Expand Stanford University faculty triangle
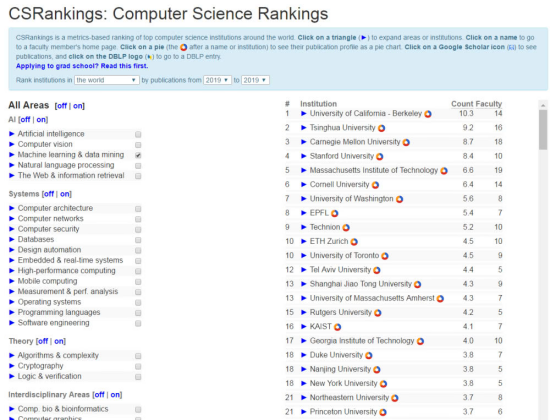 coord(304,156)
